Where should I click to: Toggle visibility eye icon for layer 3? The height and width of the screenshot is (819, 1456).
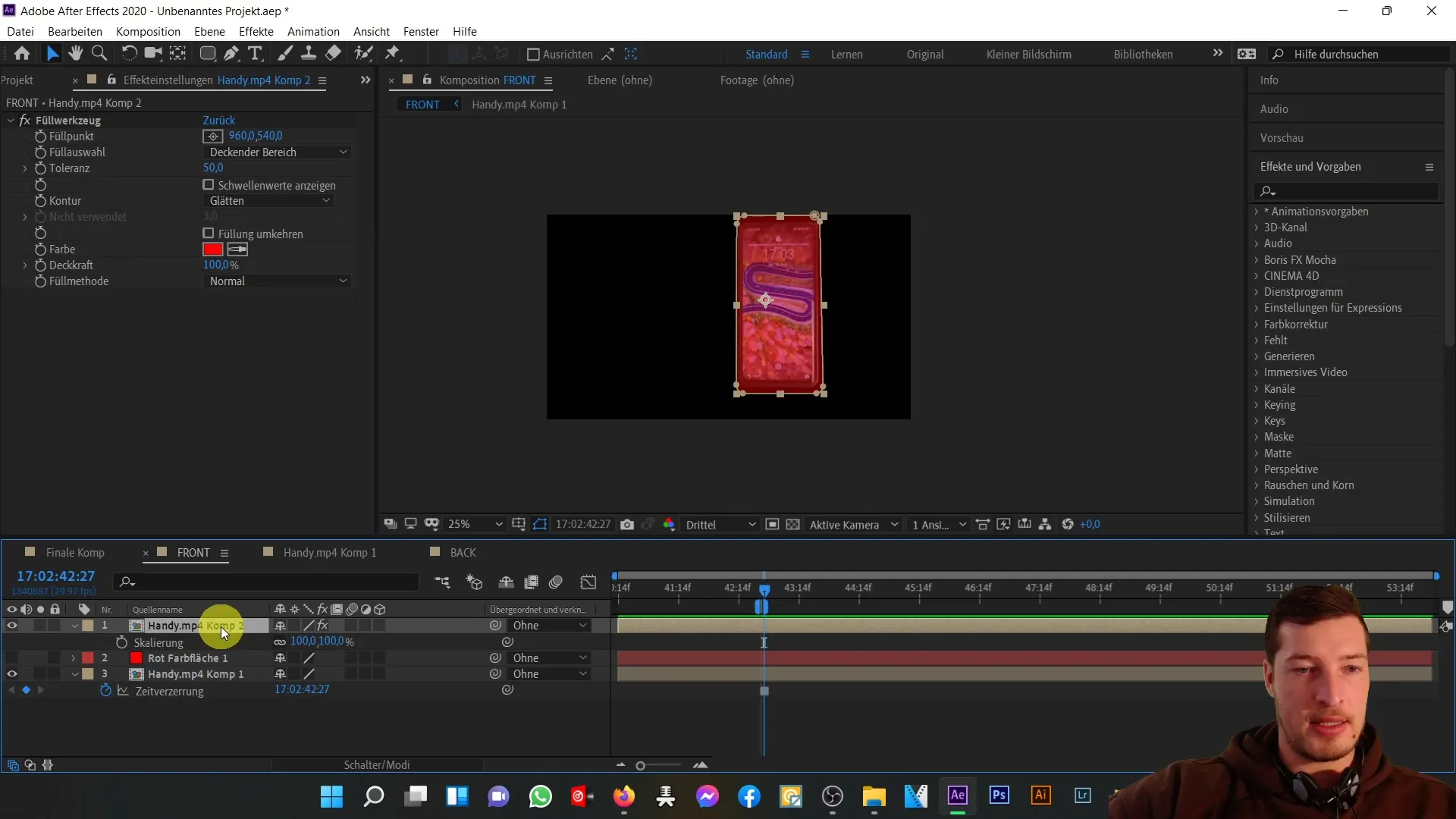[x=11, y=674]
